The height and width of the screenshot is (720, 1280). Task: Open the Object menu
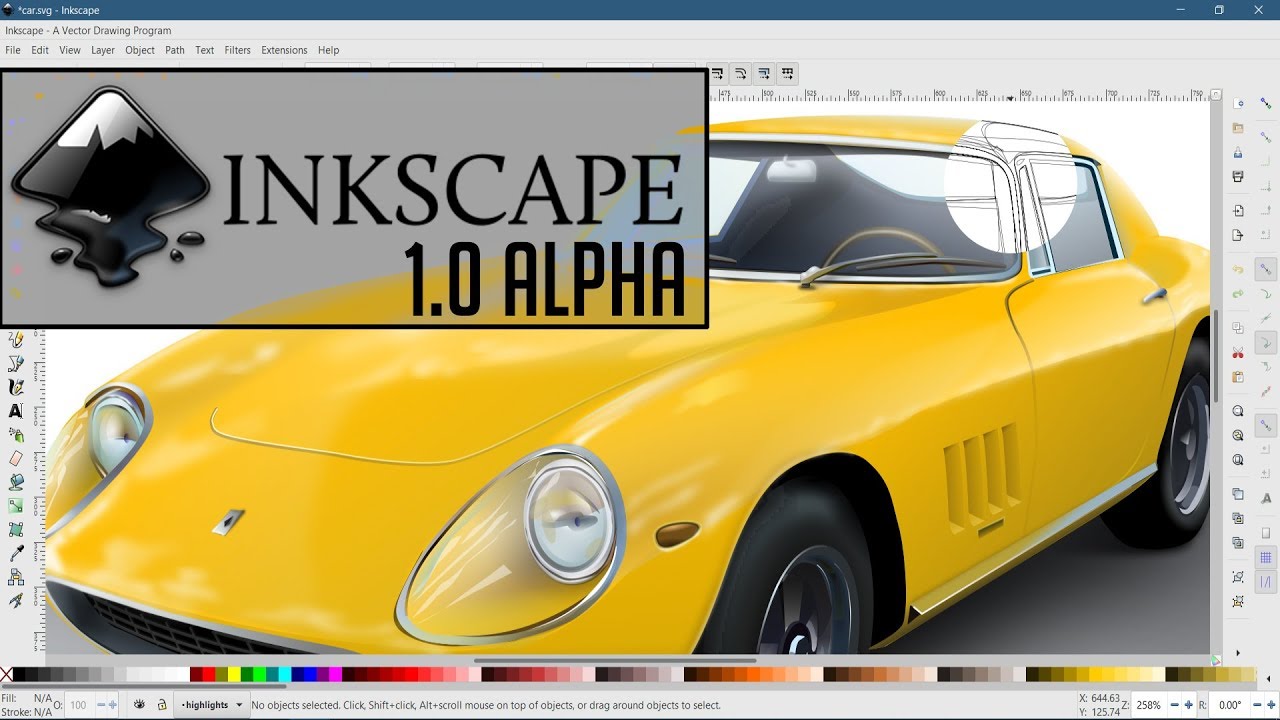(140, 50)
